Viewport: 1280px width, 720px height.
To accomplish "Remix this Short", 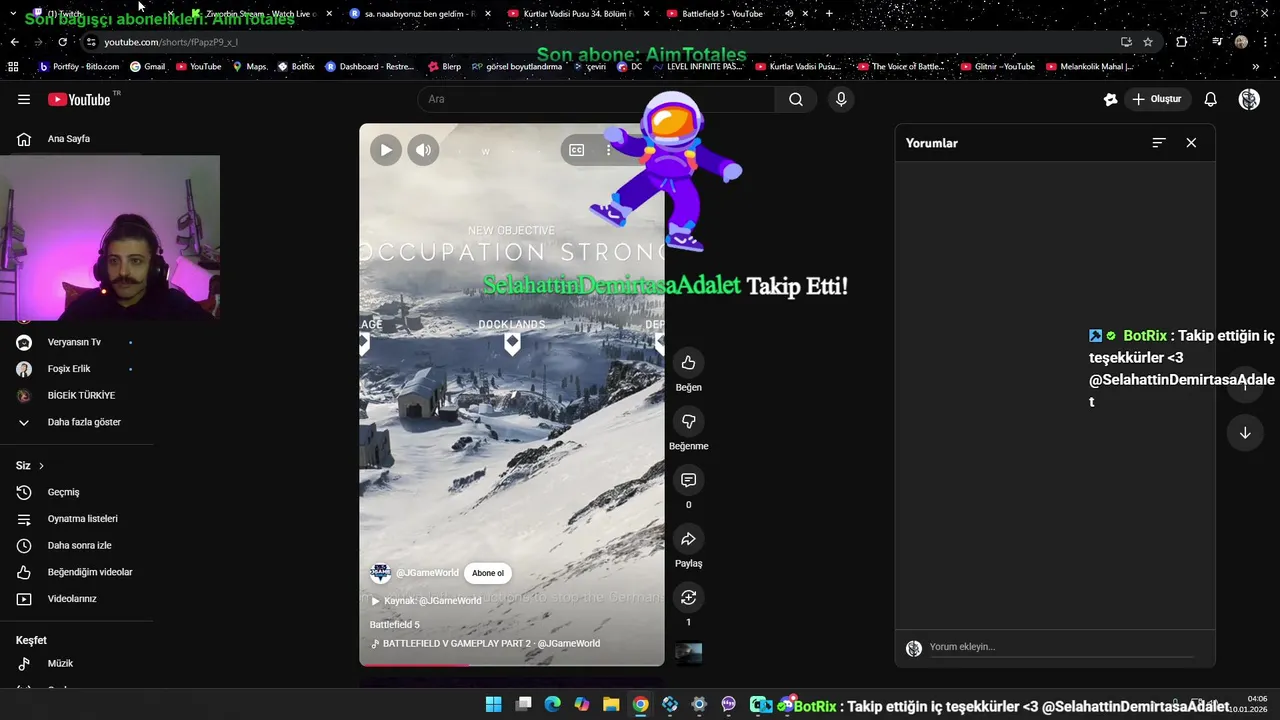I will click(x=688, y=597).
